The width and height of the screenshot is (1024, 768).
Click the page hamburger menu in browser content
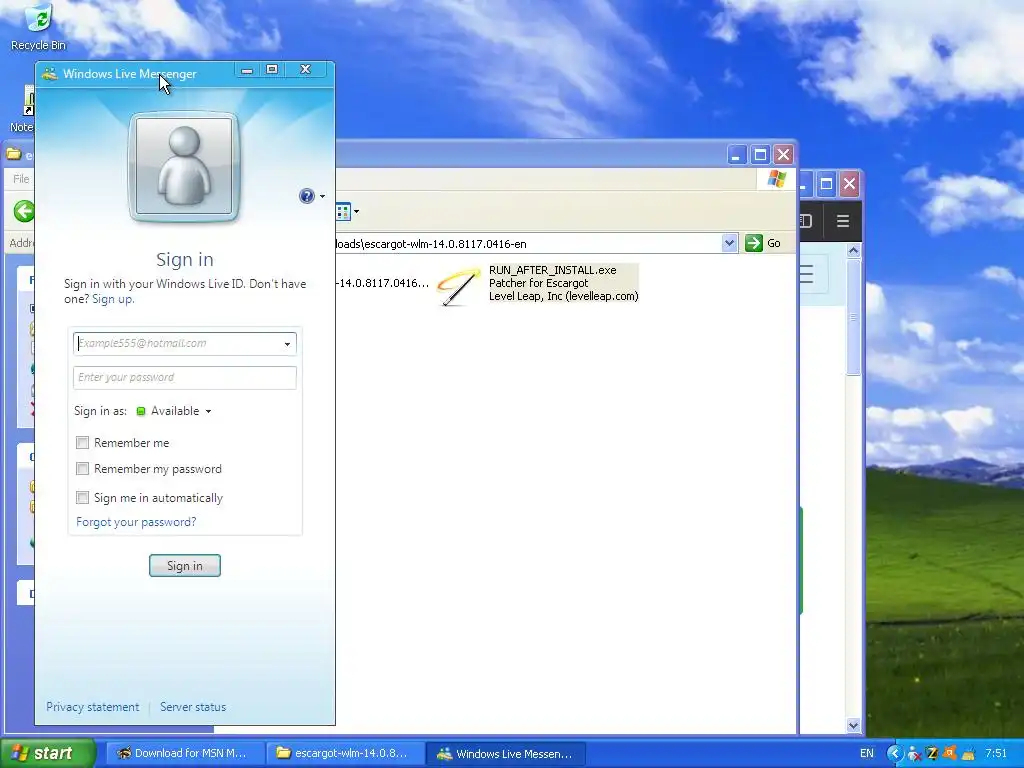pos(807,274)
